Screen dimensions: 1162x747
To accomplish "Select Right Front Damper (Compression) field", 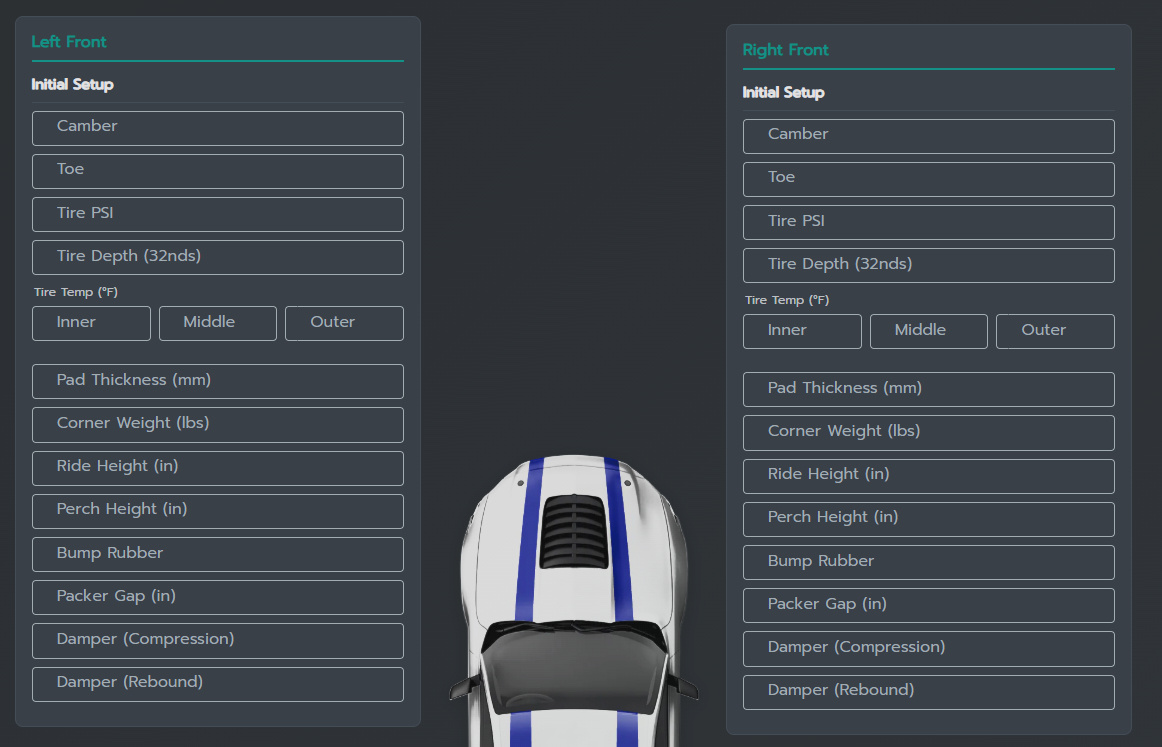I will (x=928, y=648).
